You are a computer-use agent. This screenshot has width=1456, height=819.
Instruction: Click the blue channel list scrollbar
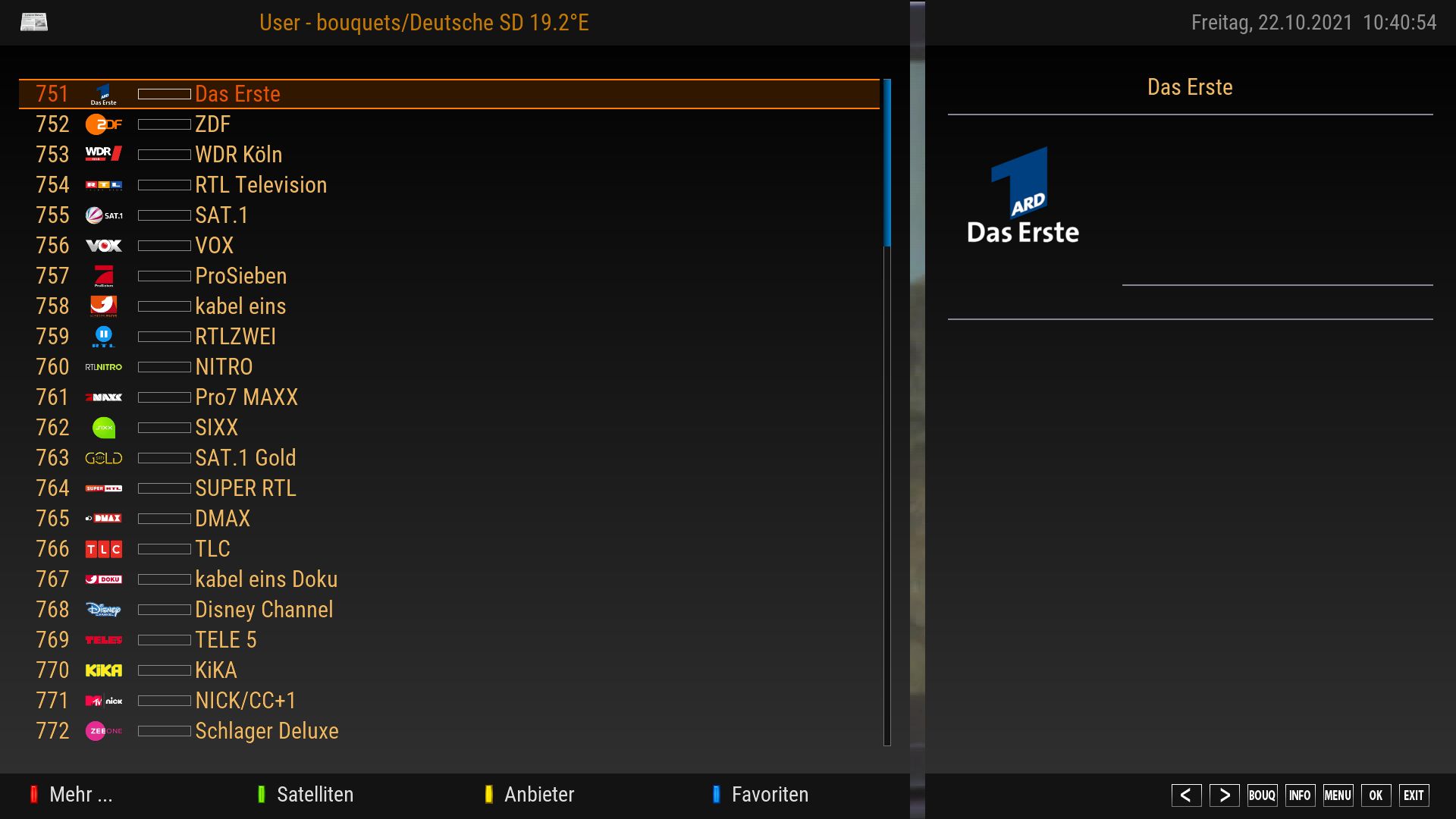(887, 162)
